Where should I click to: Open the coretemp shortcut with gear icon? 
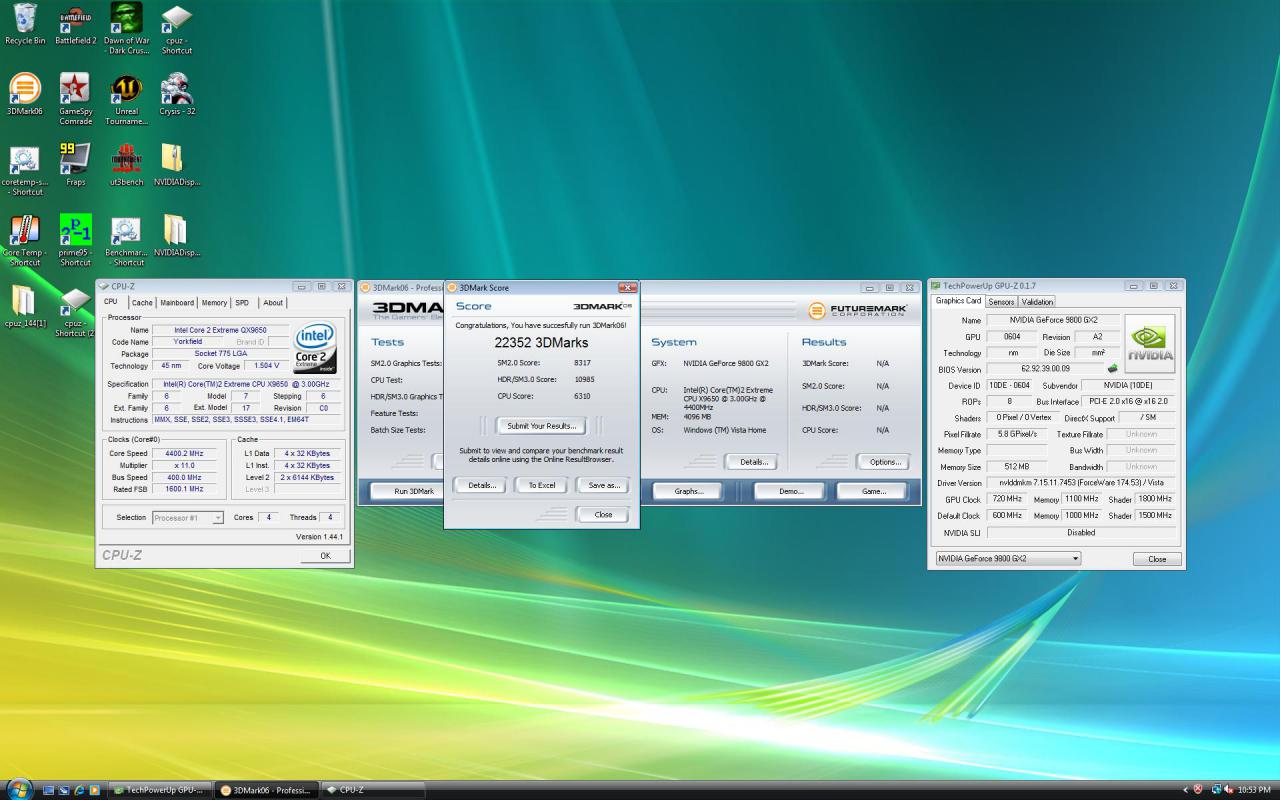[x=25, y=169]
